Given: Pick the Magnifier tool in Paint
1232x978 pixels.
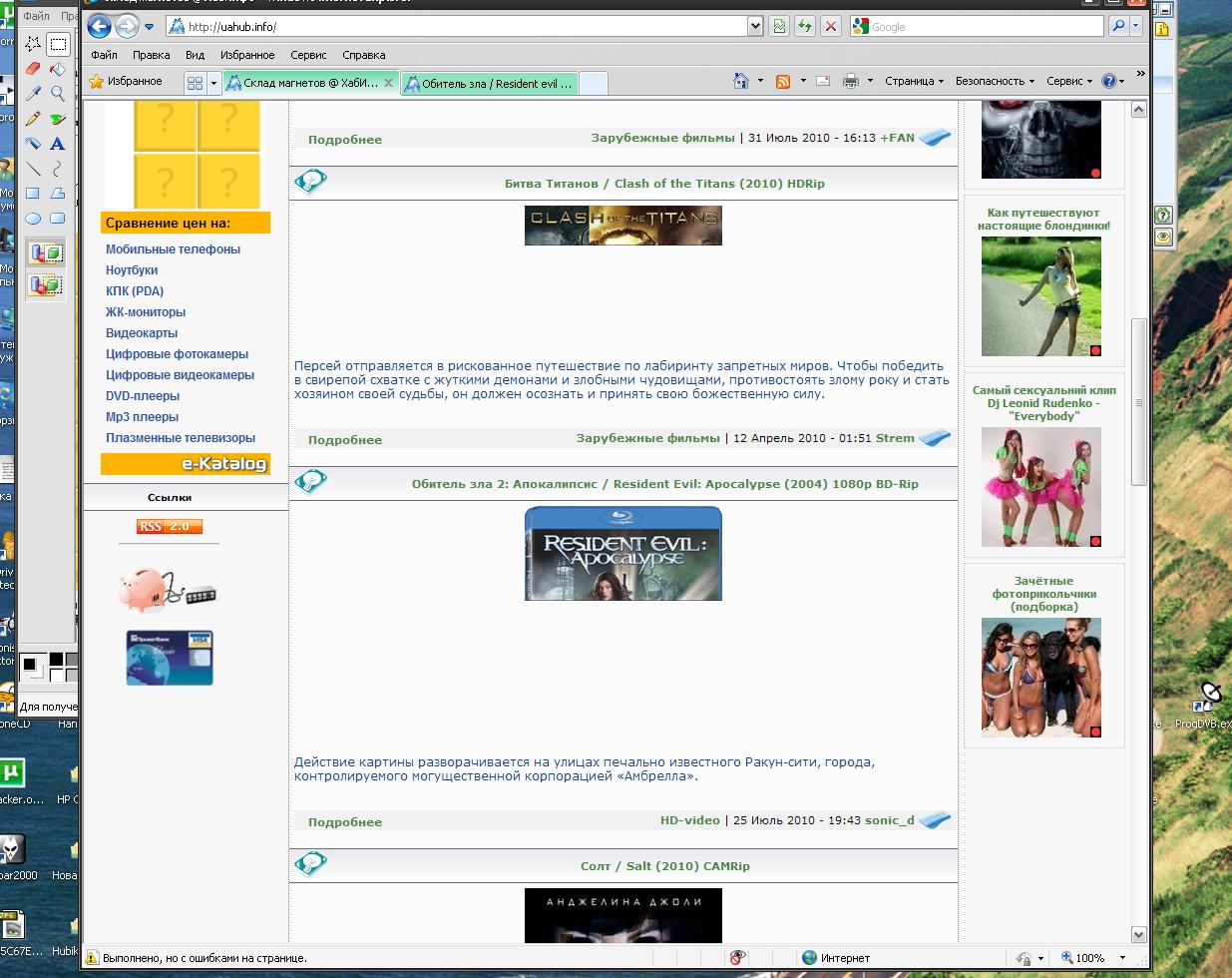Looking at the screenshot, I should pyautogui.click(x=58, y=94).
